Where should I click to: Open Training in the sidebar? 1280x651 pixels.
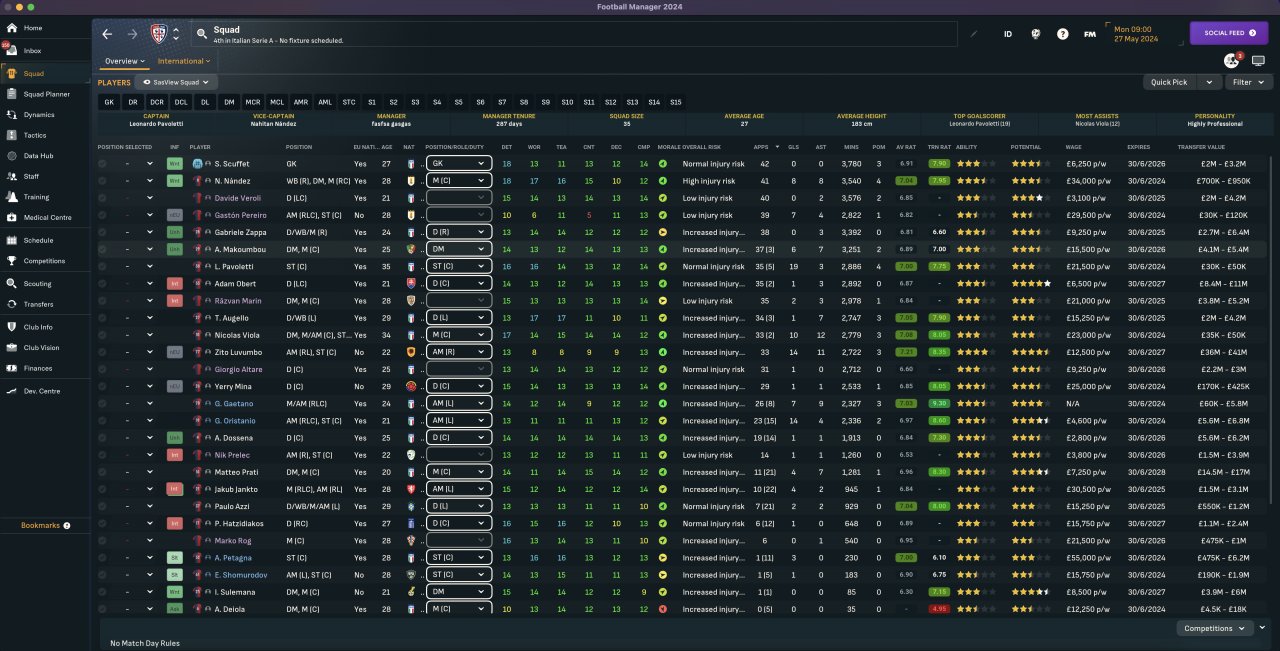coord(46,197)
